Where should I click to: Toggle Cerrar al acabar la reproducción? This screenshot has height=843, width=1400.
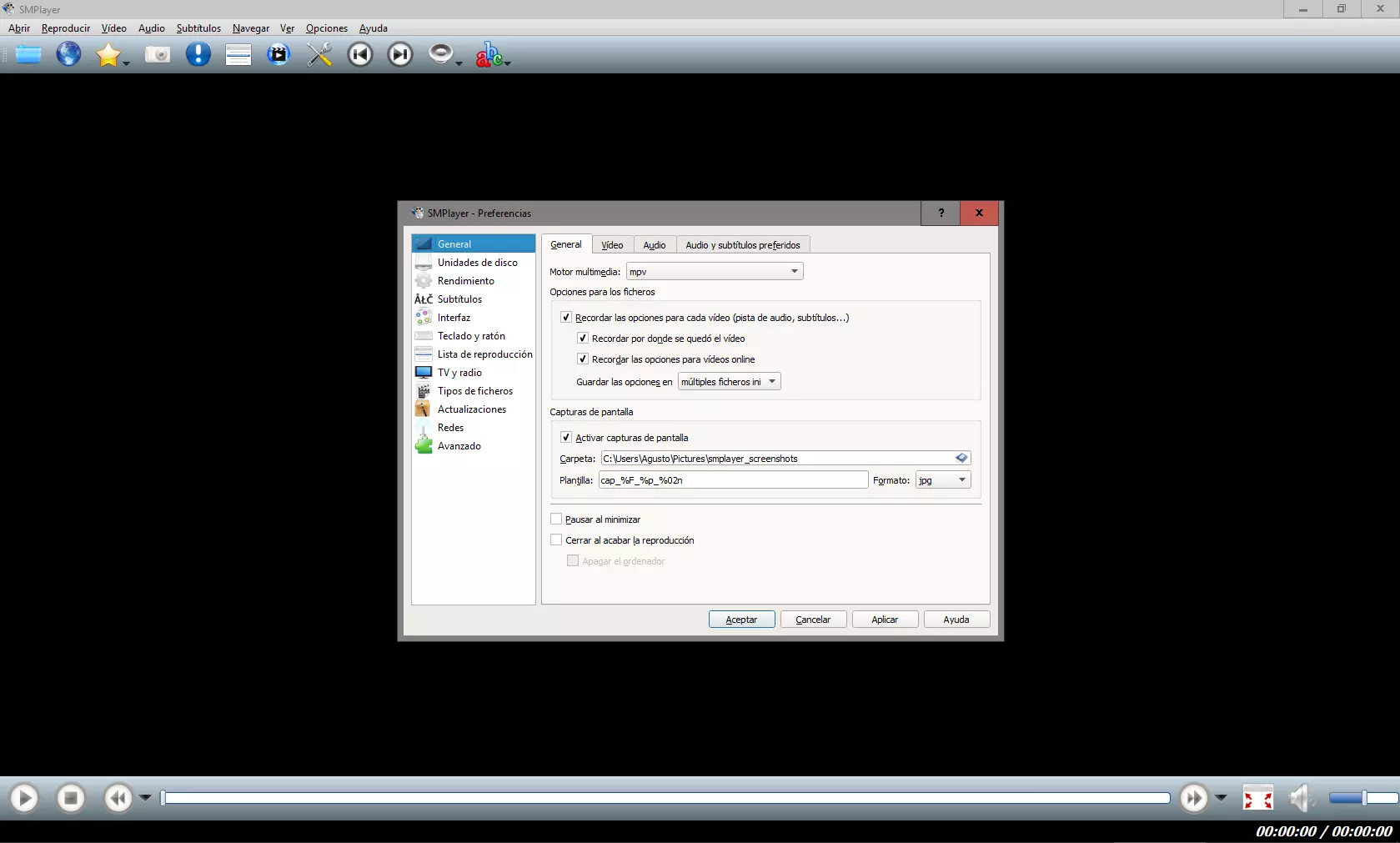[556, 540]
